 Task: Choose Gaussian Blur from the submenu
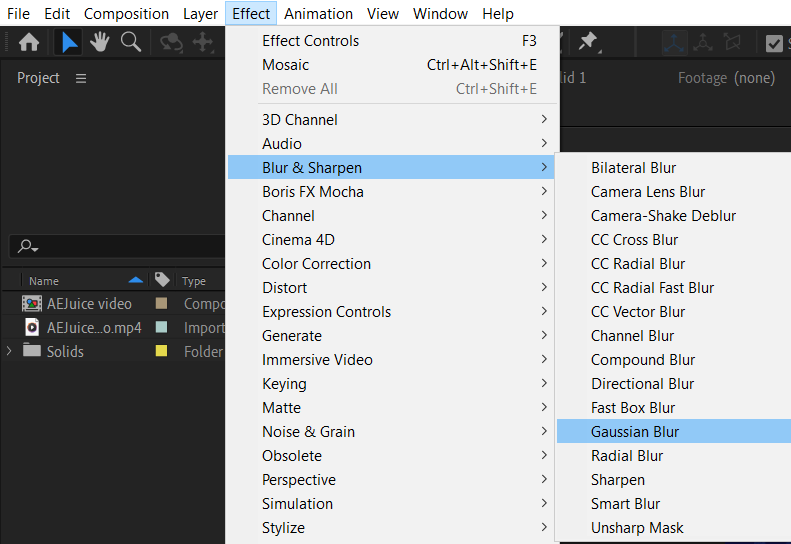click(x=635, y=432)
